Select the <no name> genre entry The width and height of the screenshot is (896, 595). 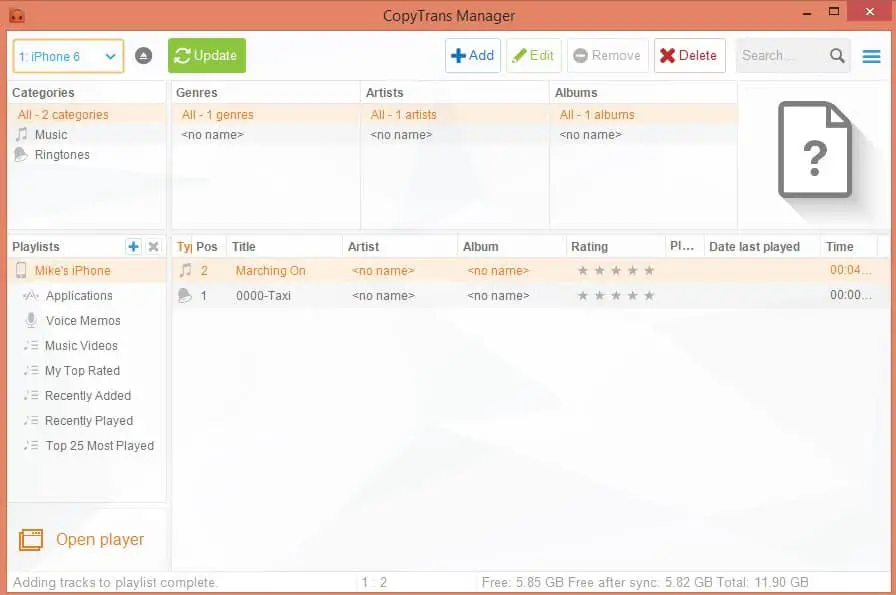point(266,135)
